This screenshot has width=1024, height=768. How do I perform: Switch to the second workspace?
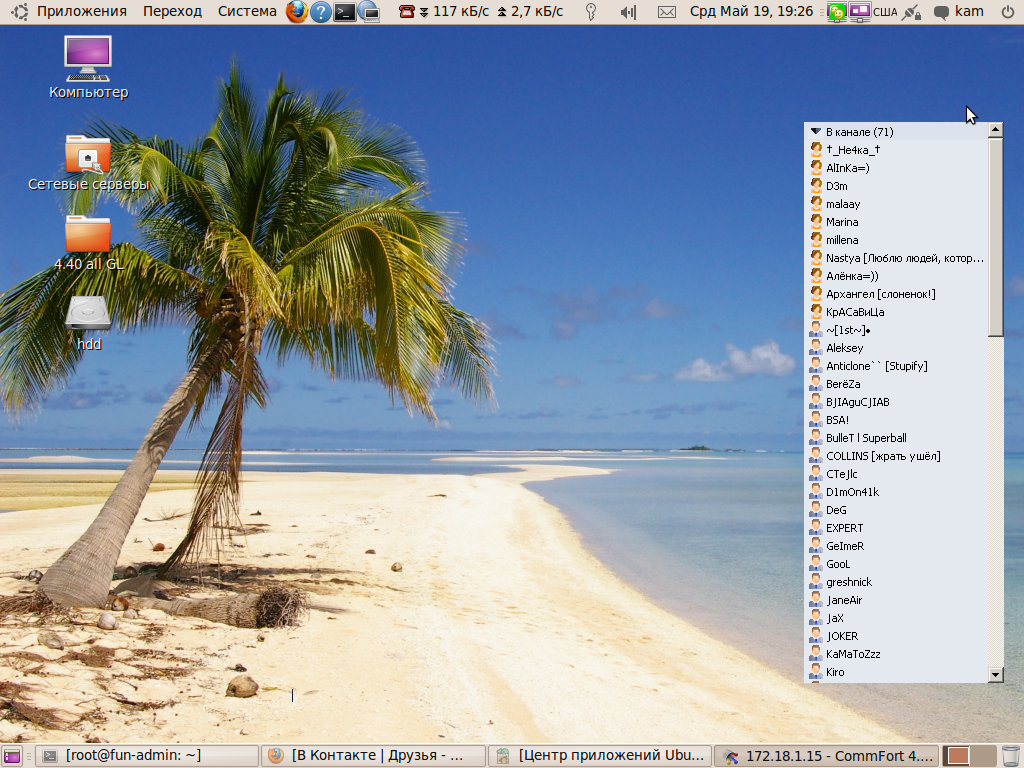coord(984,756)
